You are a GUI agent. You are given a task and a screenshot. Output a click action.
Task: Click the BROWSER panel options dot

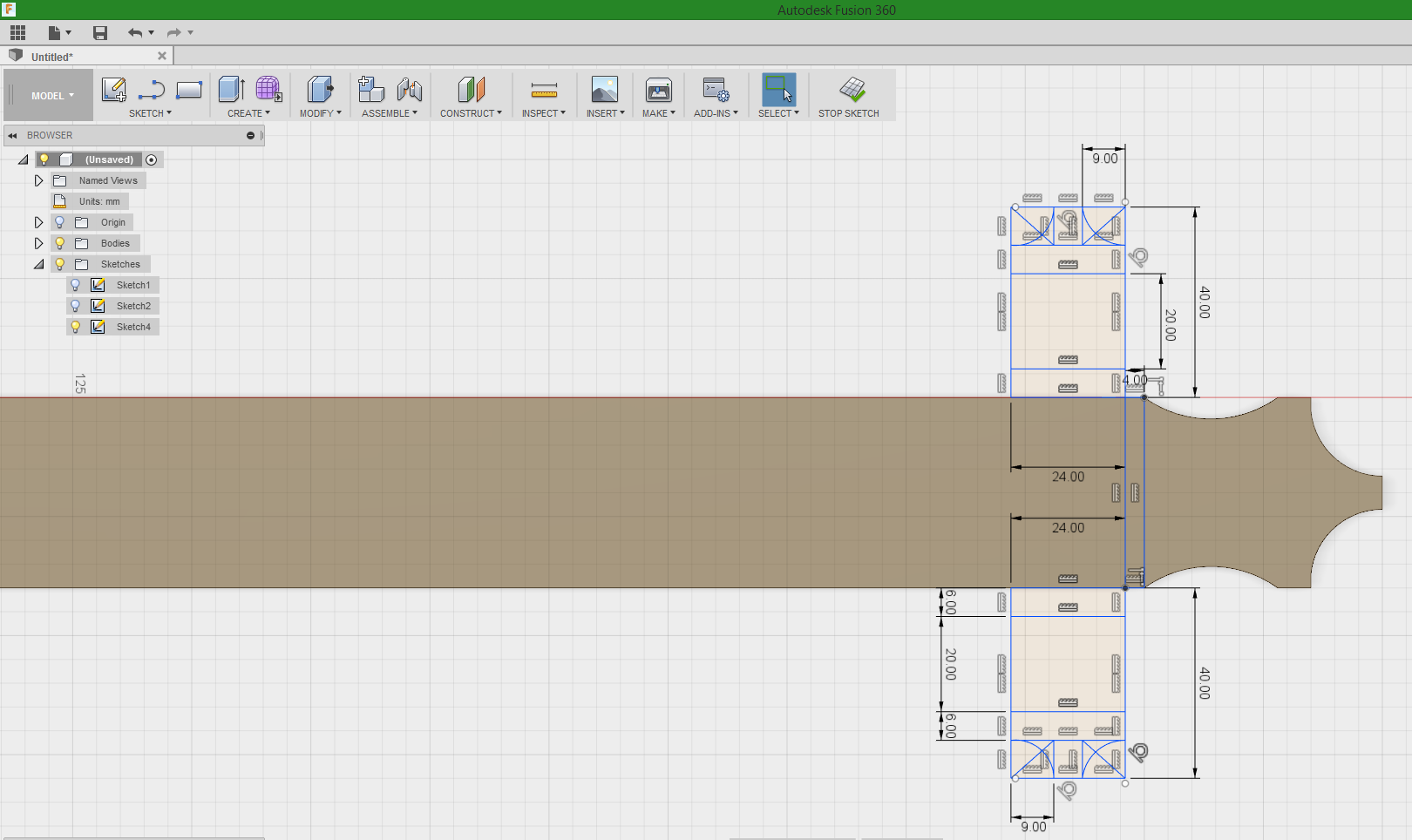click(x=250, y=136)
